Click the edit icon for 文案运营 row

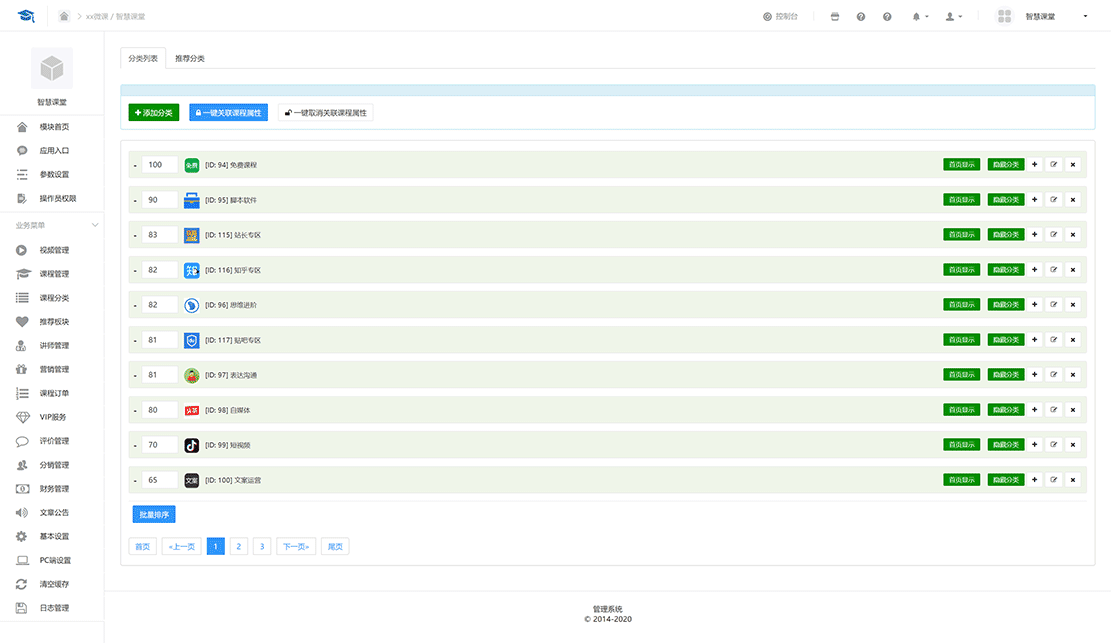(1053, 480)
